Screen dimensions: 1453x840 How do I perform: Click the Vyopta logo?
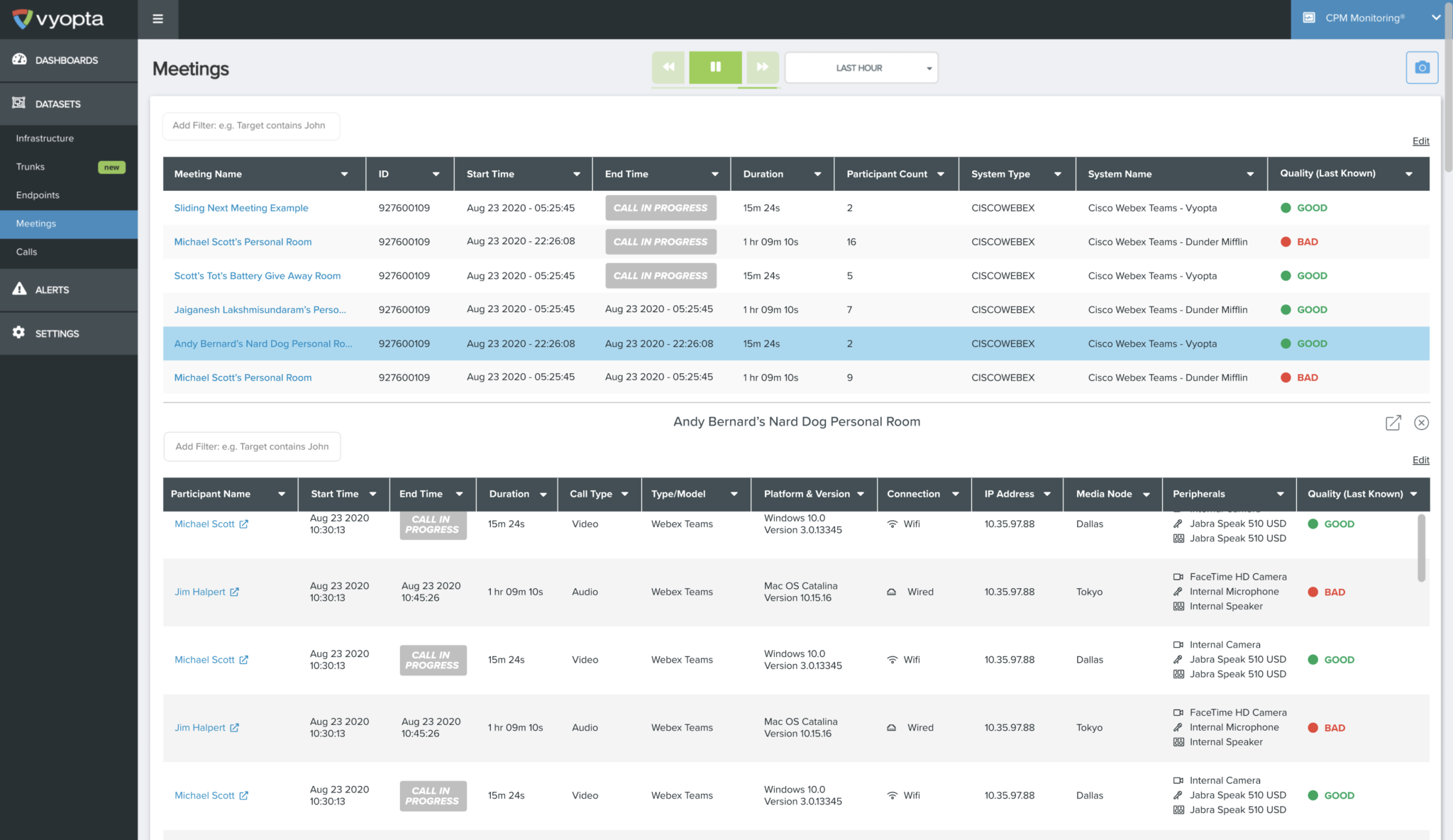(x=58, y=19)
